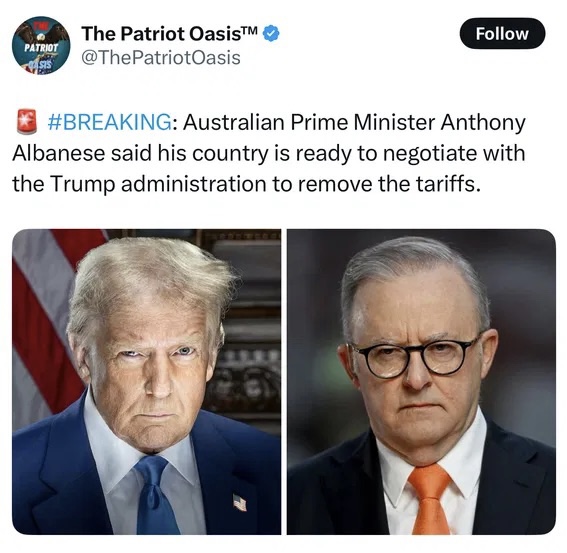Open the @ThePatriotOasis handle link

point(161,58)
